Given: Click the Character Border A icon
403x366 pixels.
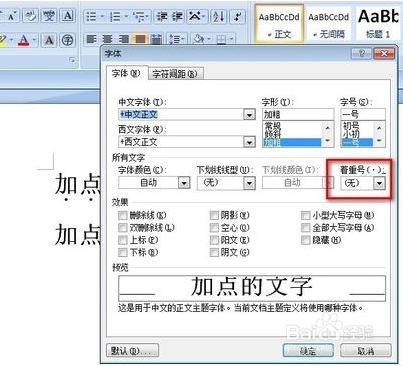Looking at the screenshot, I should [68, 15].
